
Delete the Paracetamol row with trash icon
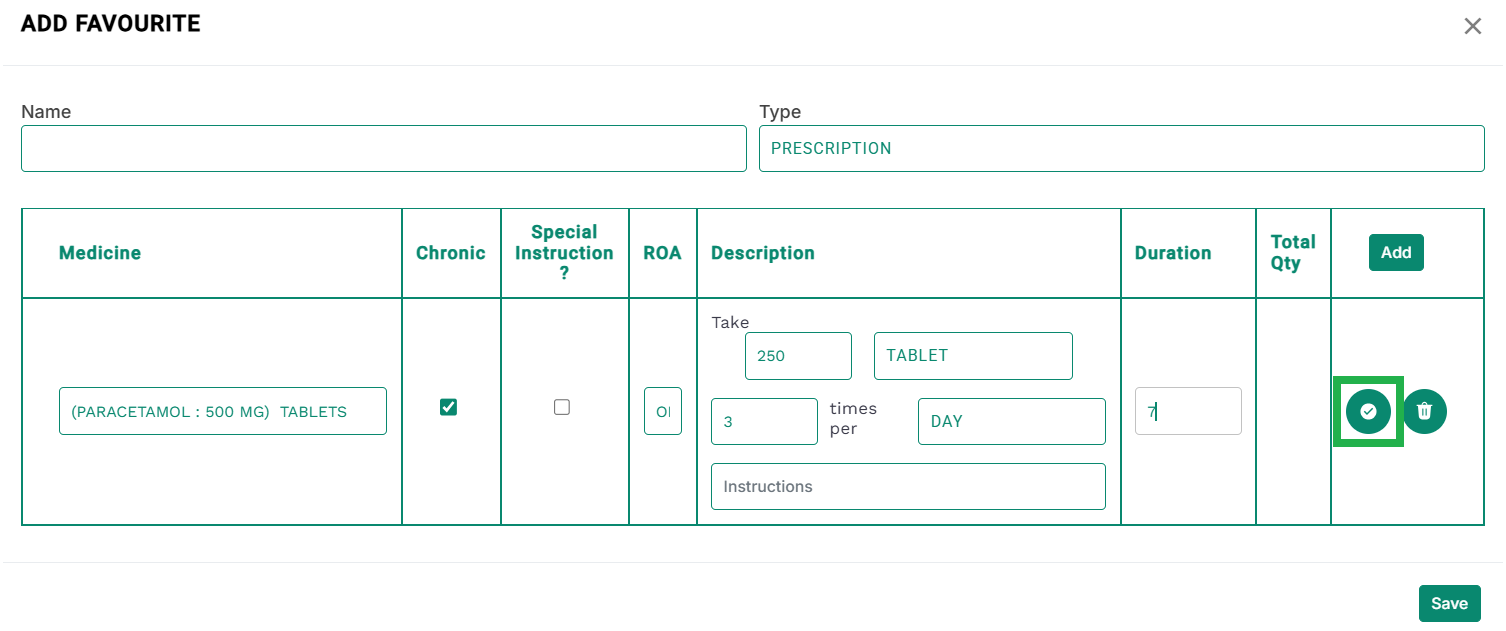[1425, 411]
